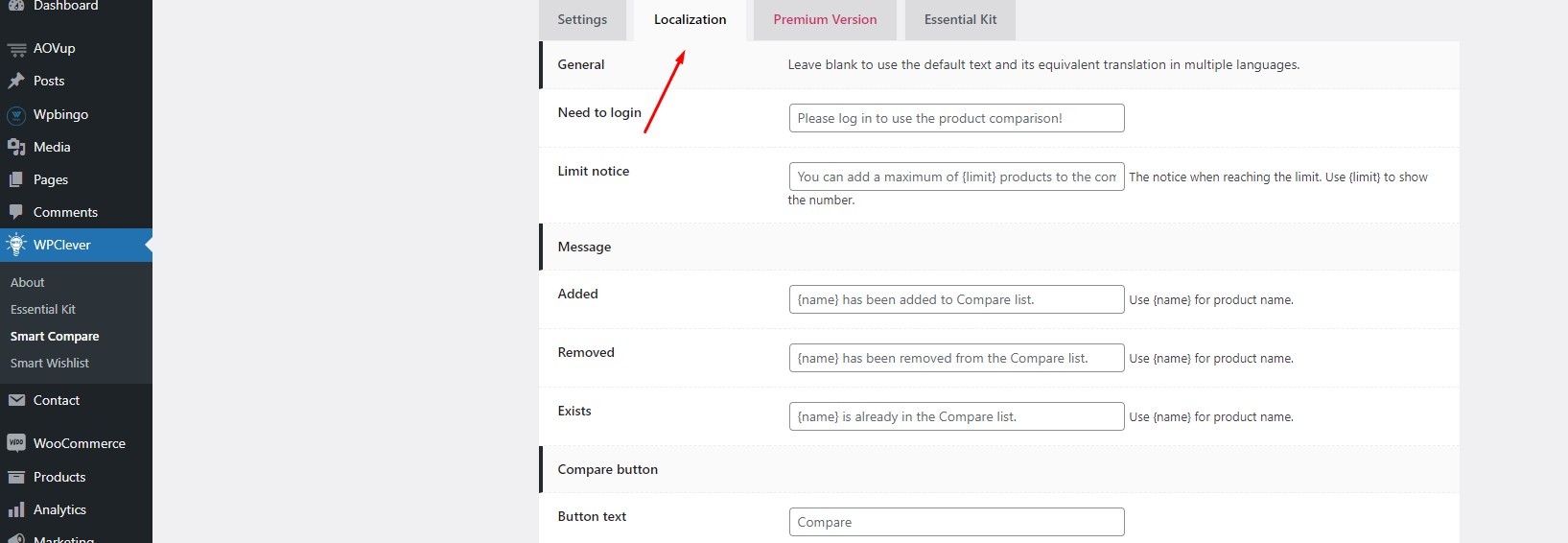This screenshot has height=543, width=1568.
Task: Click the Pages icon in sidebar
Action: [x=16, y=180]
